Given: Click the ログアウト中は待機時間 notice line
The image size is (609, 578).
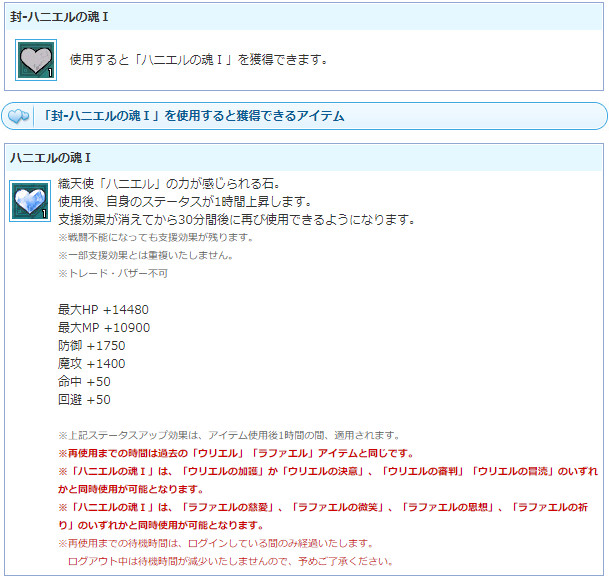Looking at the screenshot, I should click(x=230, y=561).
